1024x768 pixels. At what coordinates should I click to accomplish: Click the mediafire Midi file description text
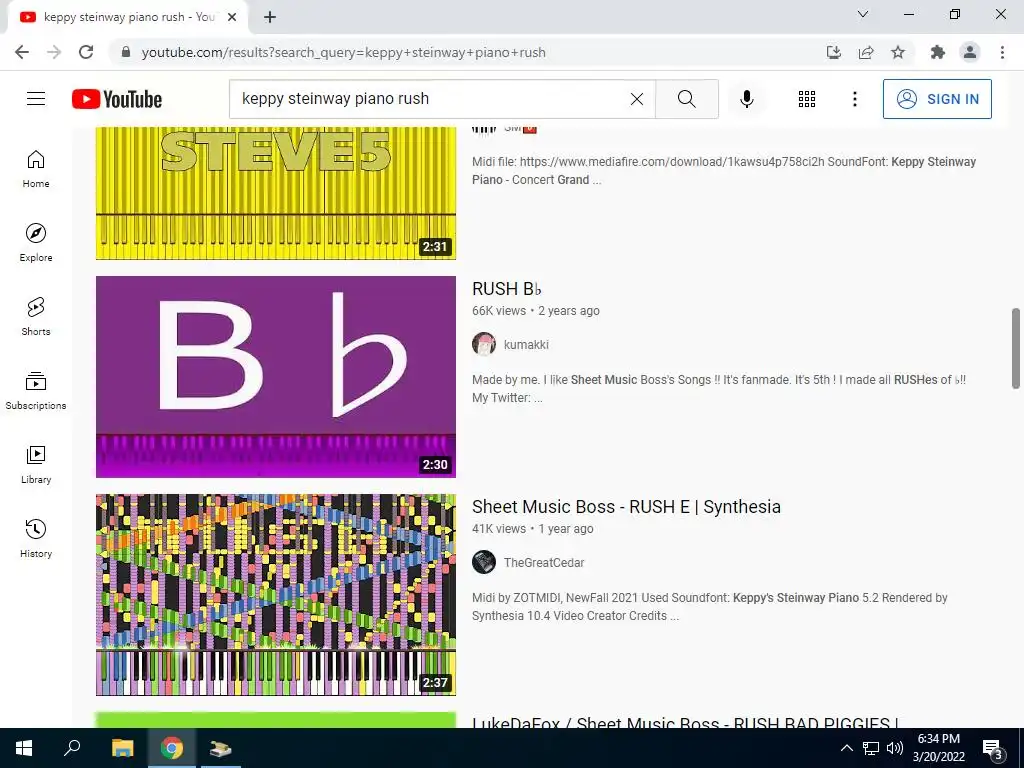point(724,170)
